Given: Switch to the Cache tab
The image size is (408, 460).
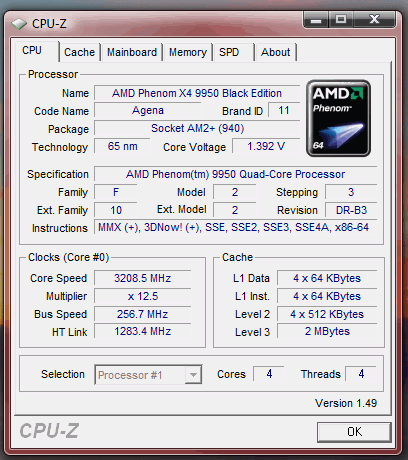Looking at the screenshot, I should click(79, 52).
